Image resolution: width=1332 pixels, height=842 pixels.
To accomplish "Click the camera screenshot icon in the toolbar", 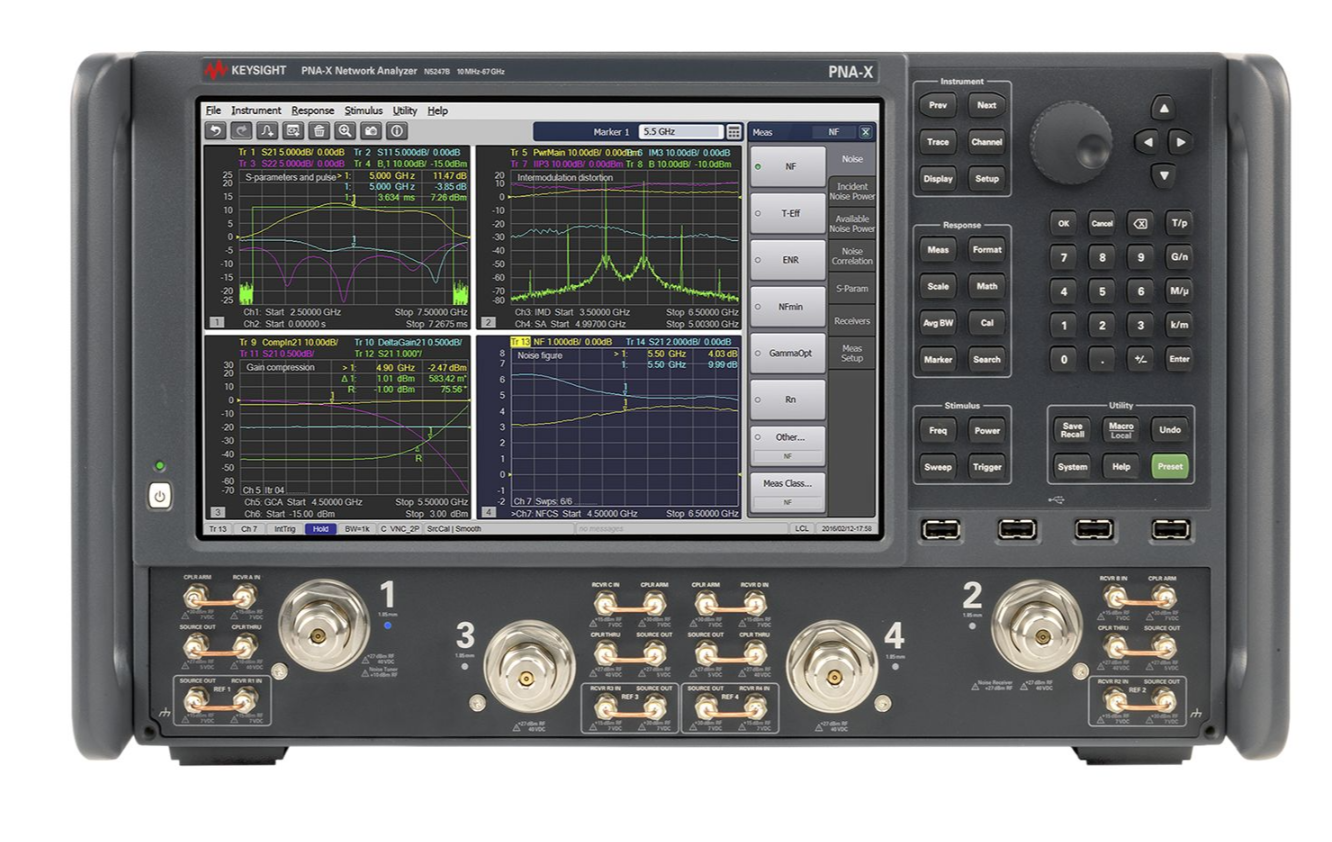I will [371, 131].
